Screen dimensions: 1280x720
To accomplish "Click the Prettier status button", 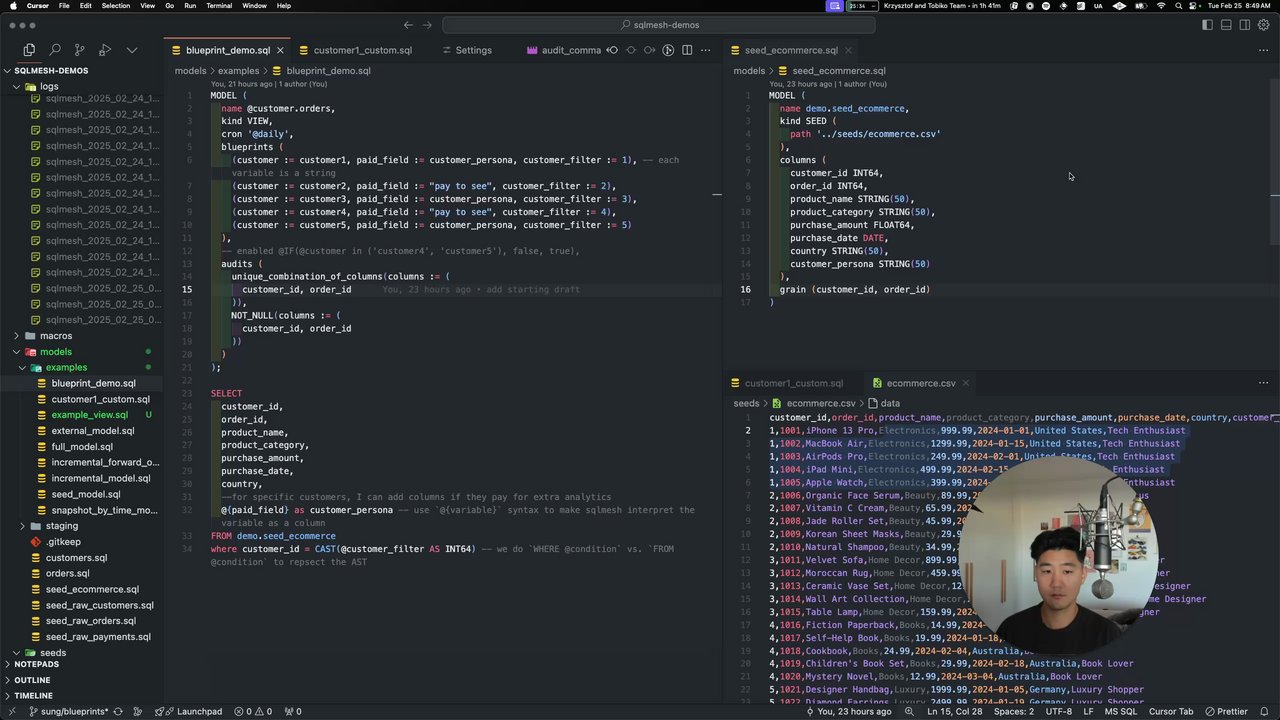I will [1225, 711].
